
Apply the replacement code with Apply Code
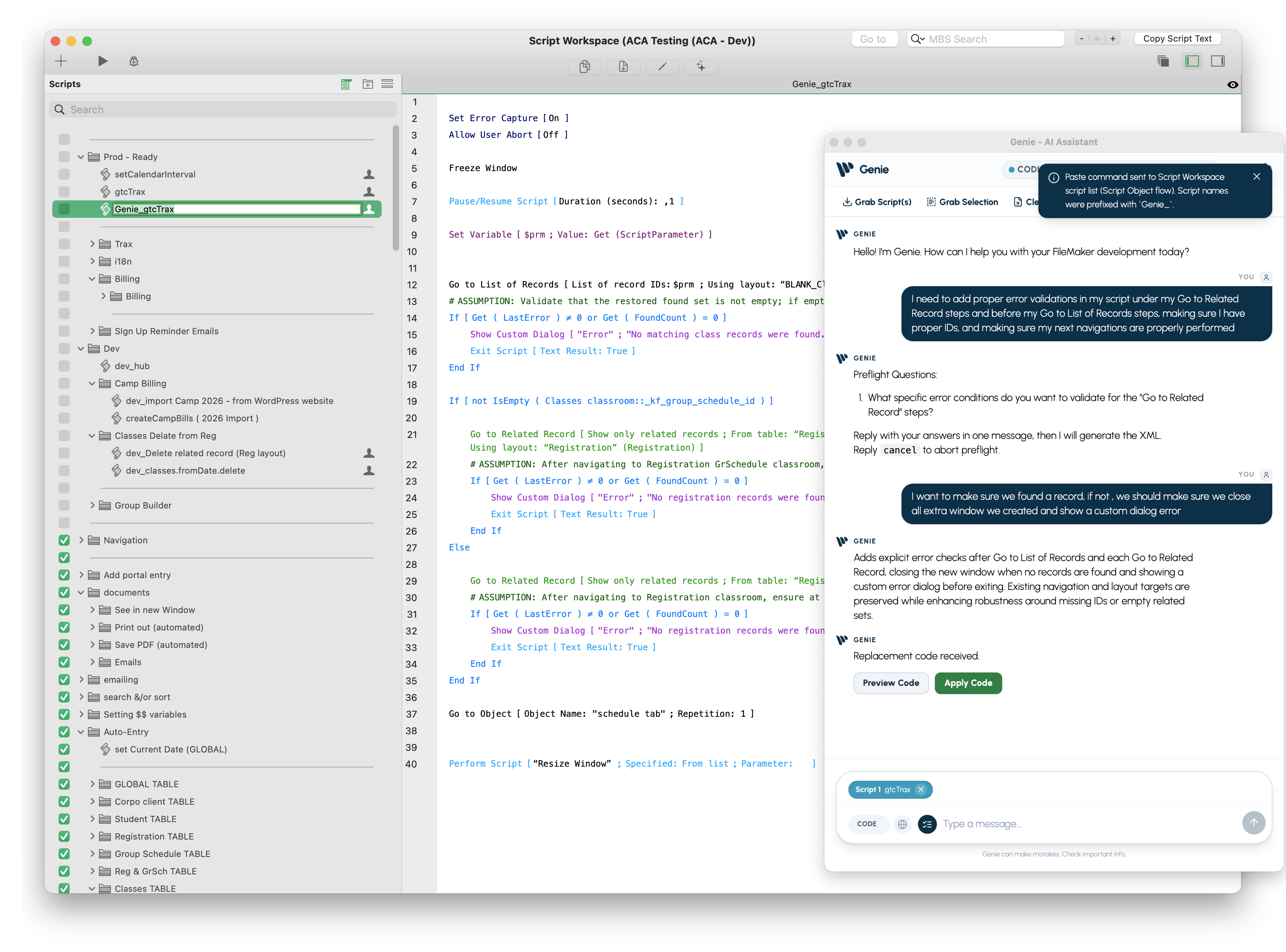(x=968, y=683)
